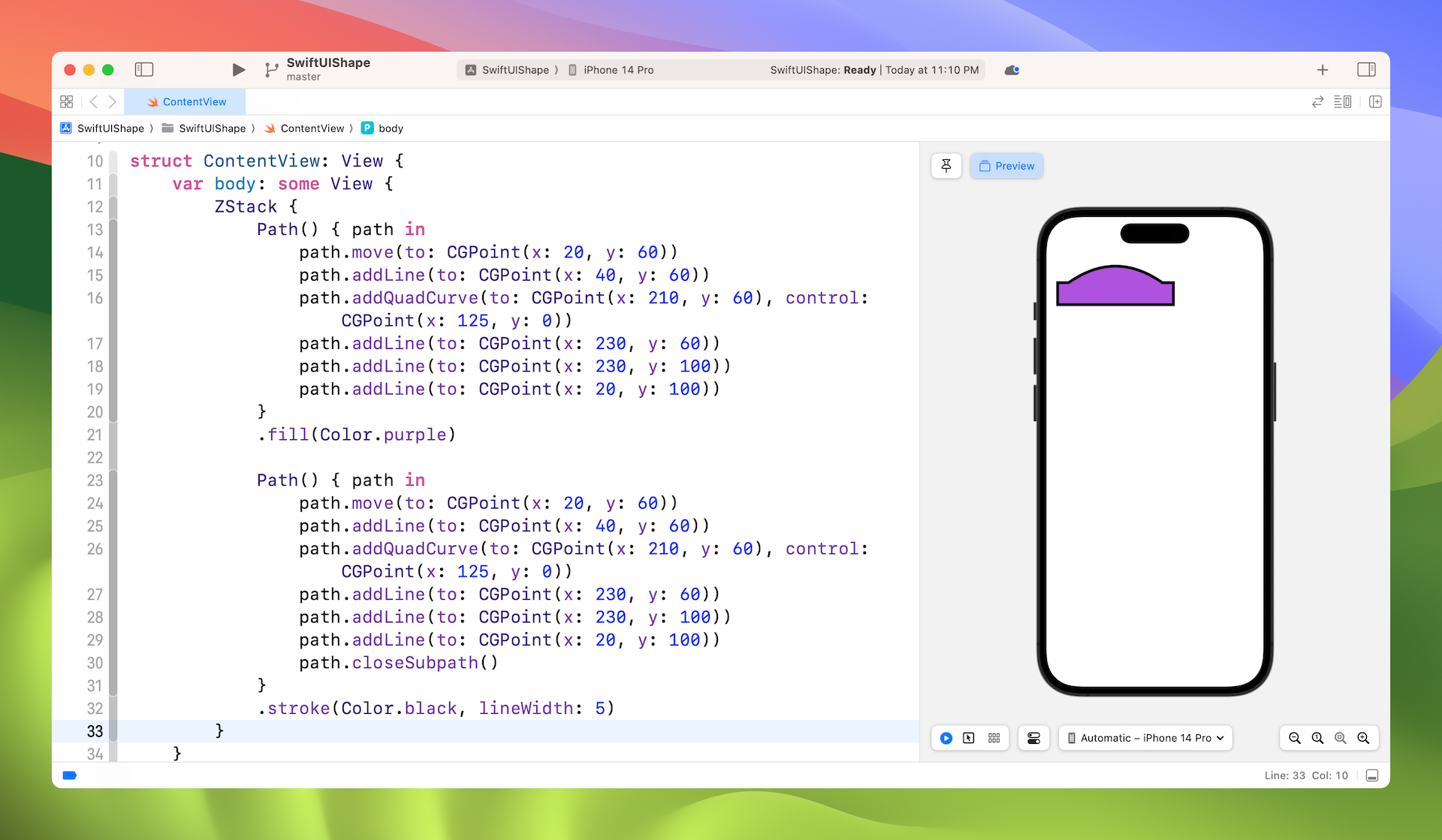Go back in editor history
Image resolution: width=1442 pixels, height=840 pixels.
pos(94,101)
